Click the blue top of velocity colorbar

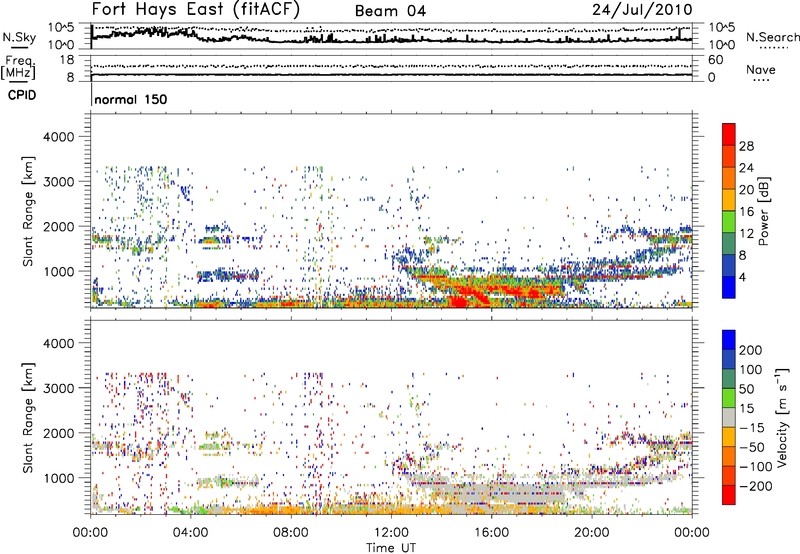(x=729, y=340)
